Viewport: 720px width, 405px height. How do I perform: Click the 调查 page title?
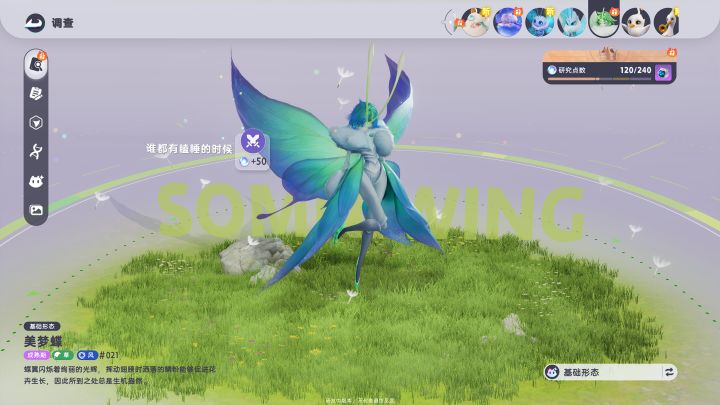pos(62,23)
